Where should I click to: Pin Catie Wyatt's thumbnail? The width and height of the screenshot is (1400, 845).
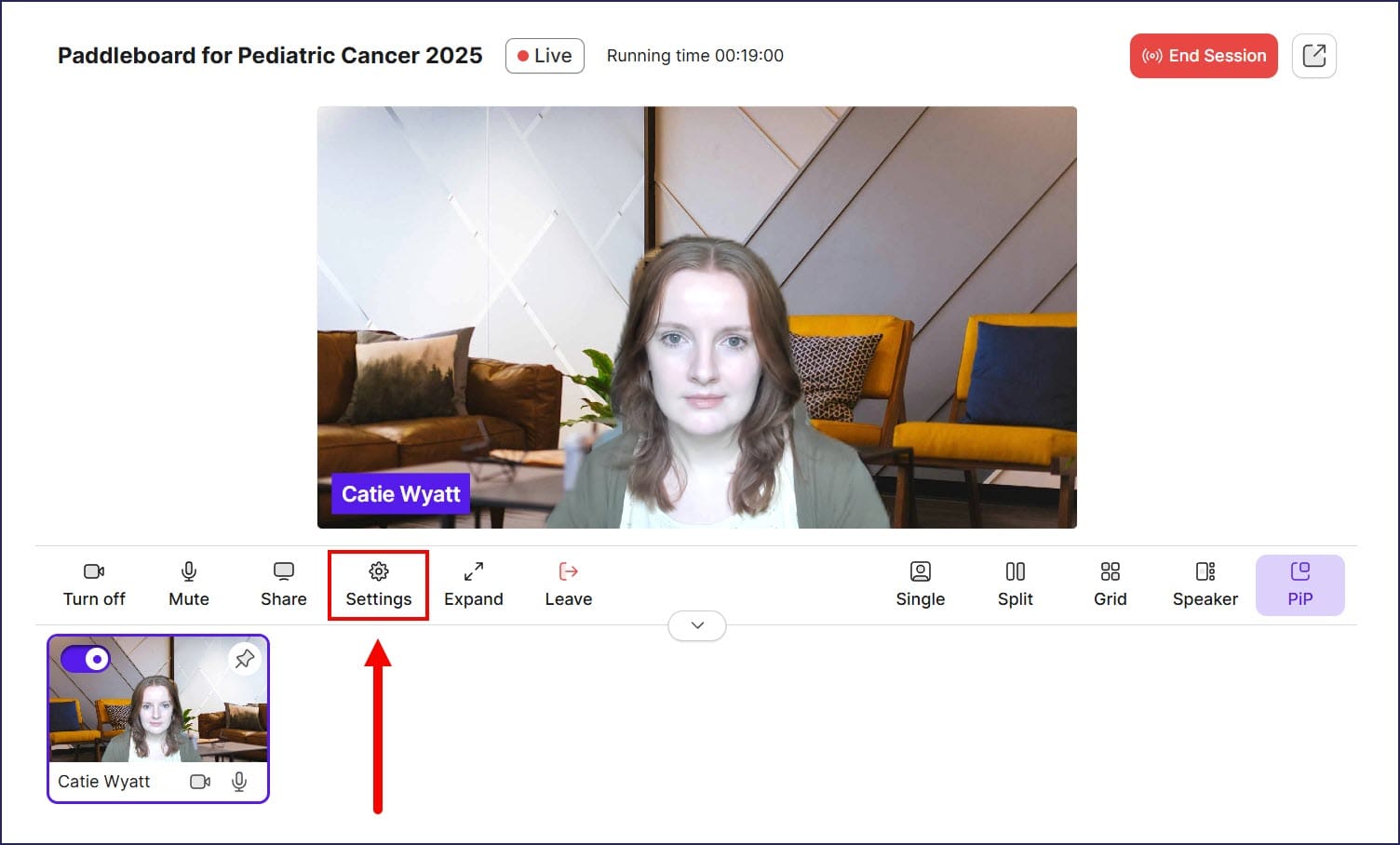245,659
